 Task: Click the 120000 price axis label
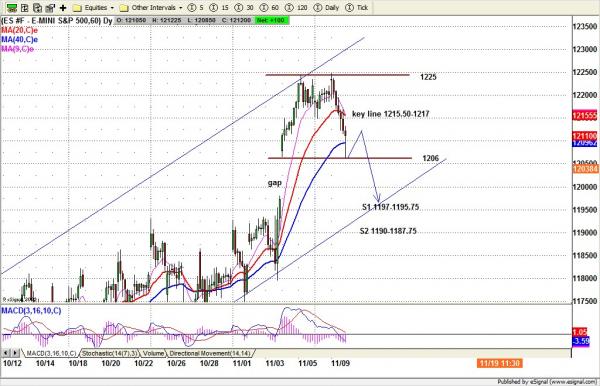click(x=585, y=187)
